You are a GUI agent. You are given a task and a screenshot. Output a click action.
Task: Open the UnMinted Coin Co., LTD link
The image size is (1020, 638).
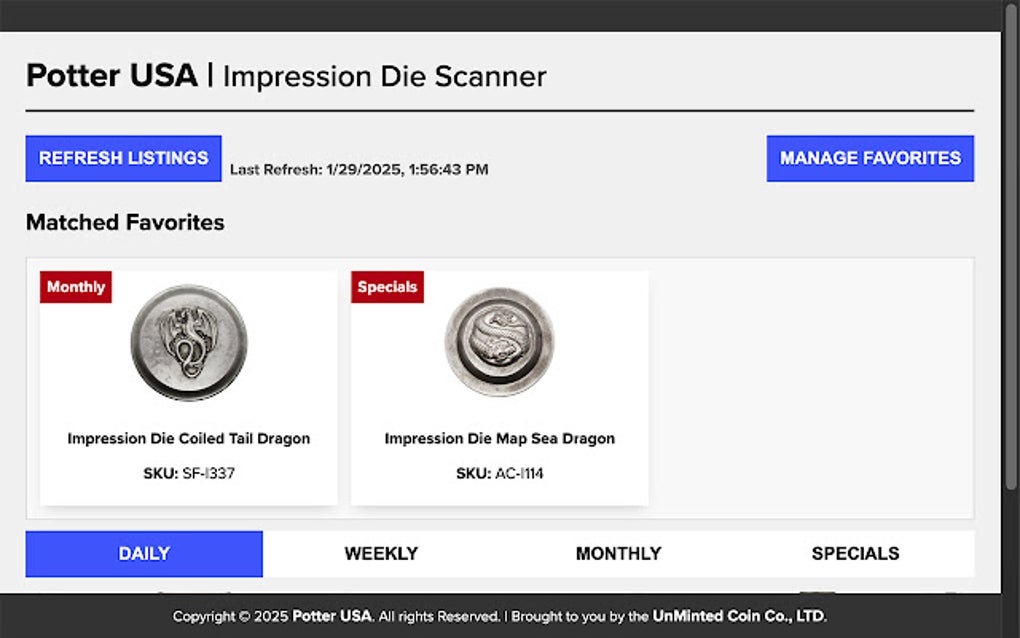[x=739, y=616]
